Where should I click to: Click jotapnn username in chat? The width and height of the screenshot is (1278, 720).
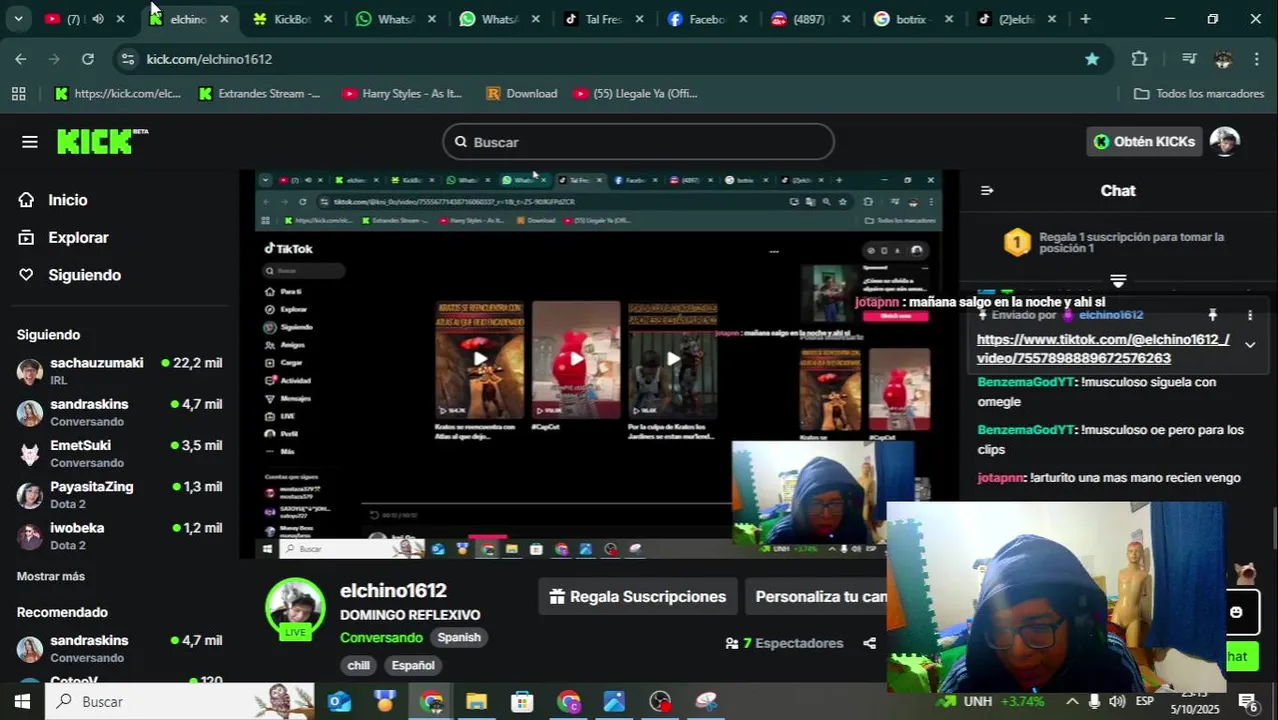[x=1001, y=478]
